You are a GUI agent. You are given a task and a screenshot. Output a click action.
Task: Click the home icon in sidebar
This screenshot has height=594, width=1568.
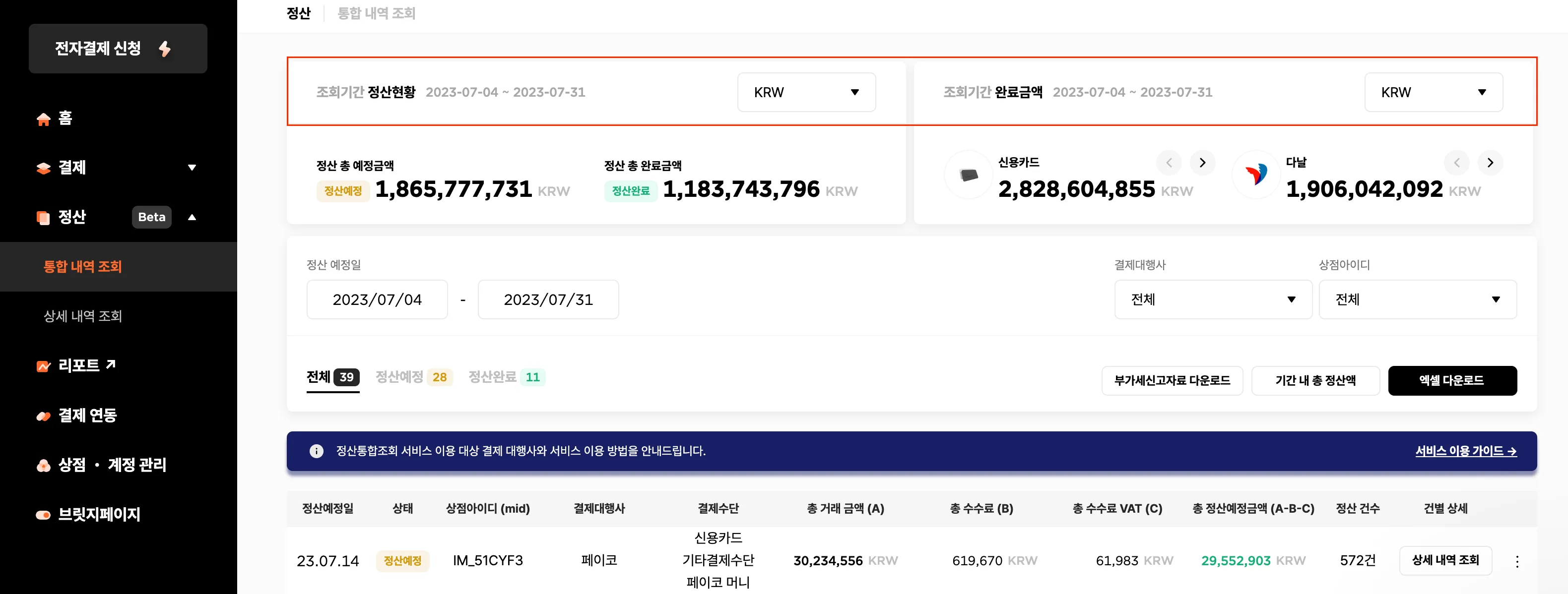tap(43, 119)
